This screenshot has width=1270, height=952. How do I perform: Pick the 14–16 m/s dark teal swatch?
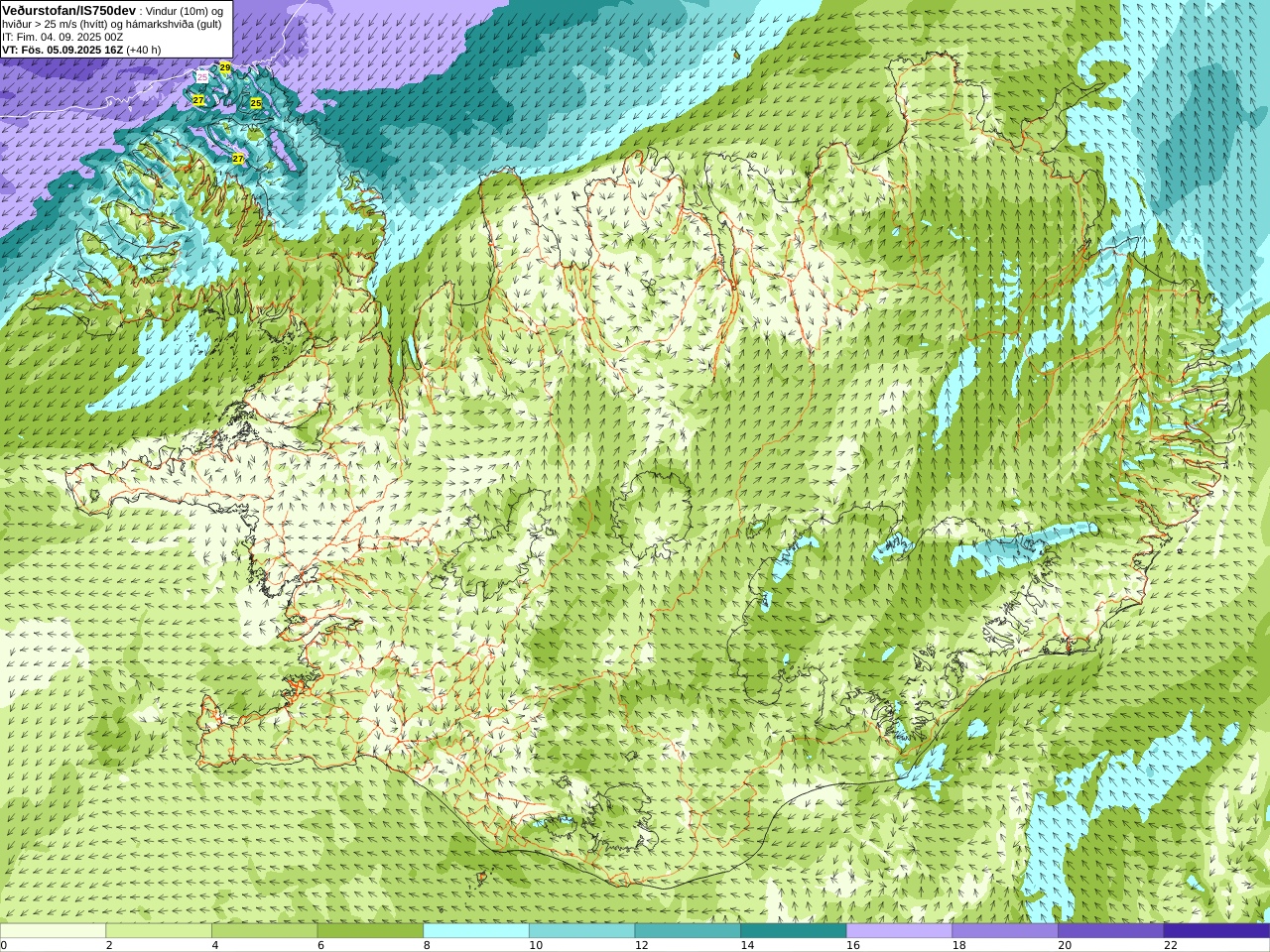(794, 931)
